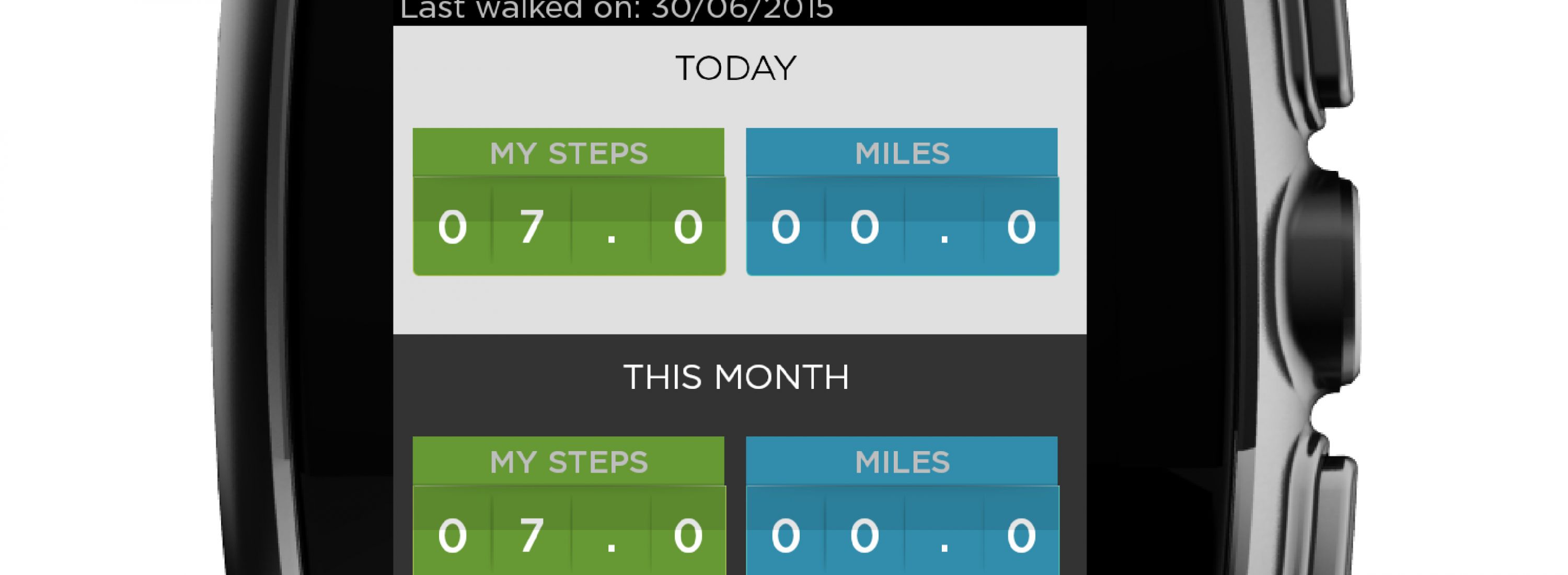Select today's MILES blue header
The image size is (1568, 575).
902,153
